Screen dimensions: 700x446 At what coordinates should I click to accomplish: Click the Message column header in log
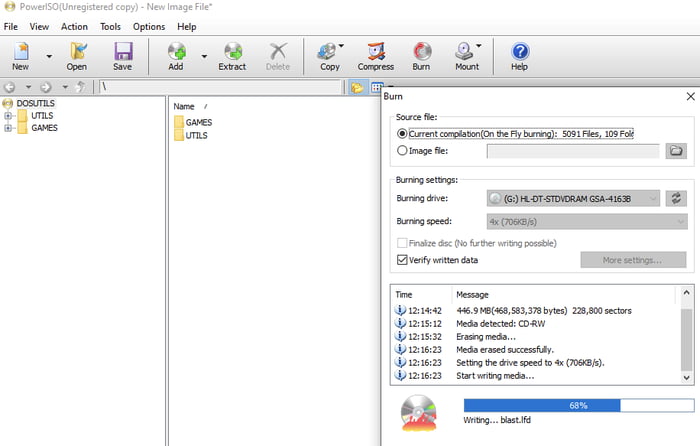click(x=472, y=295)
